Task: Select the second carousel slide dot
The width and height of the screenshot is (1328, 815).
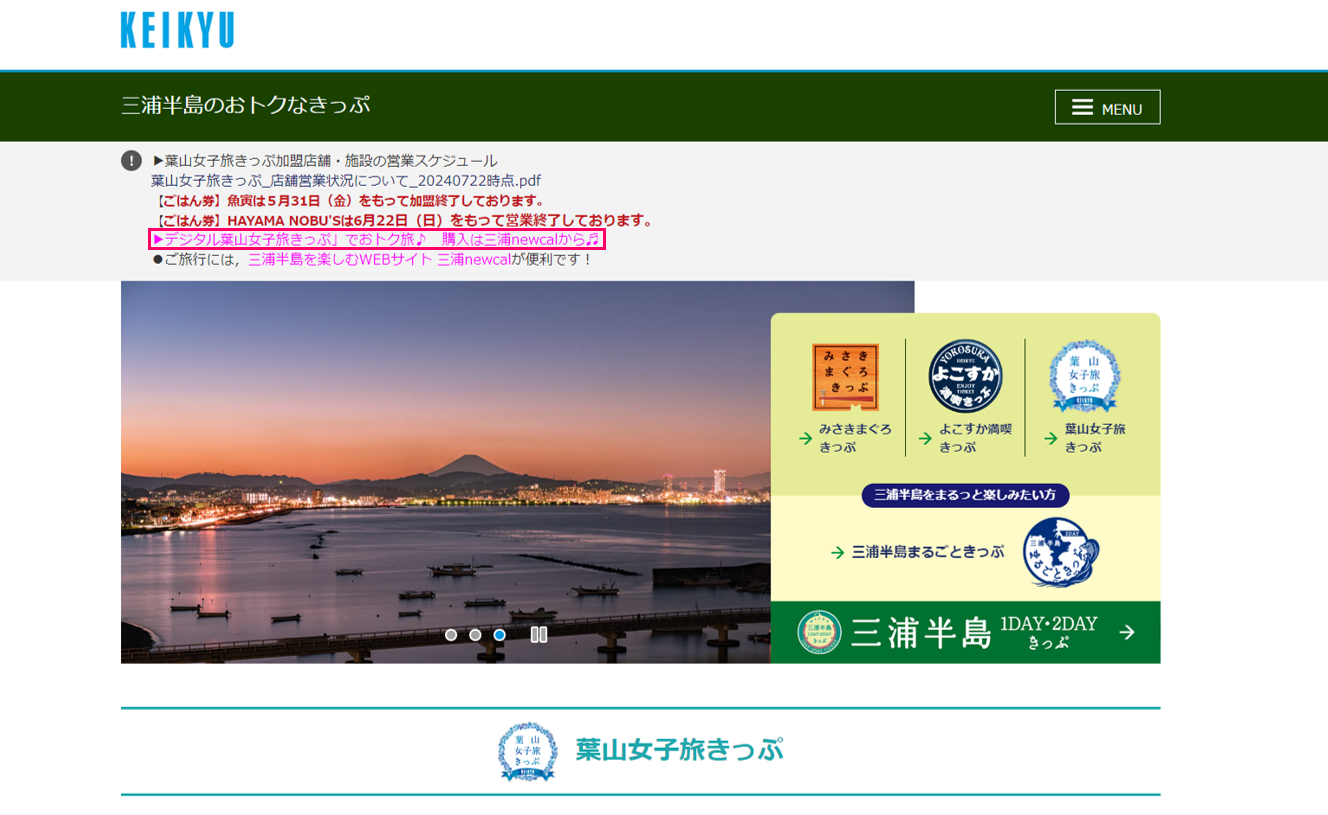Action: tap(475, 635)
